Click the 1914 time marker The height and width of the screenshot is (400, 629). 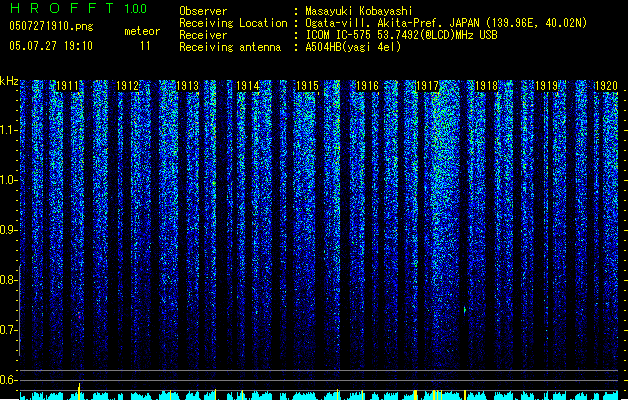click(x=248, y=86)
